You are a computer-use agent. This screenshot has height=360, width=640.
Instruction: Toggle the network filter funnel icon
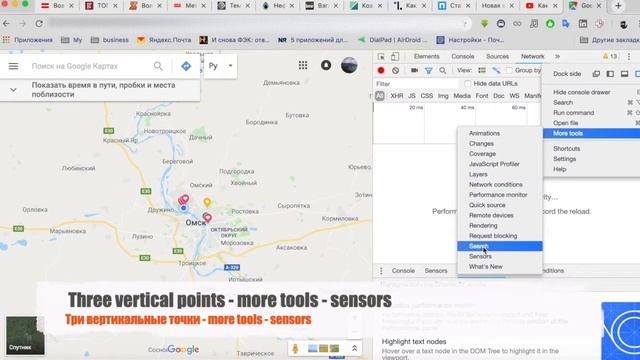[429, 71]
